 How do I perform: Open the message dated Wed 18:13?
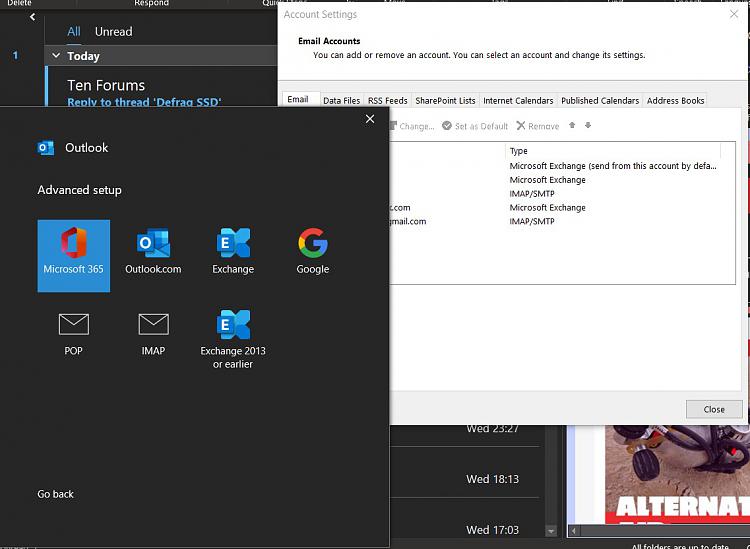pos(466,472)
